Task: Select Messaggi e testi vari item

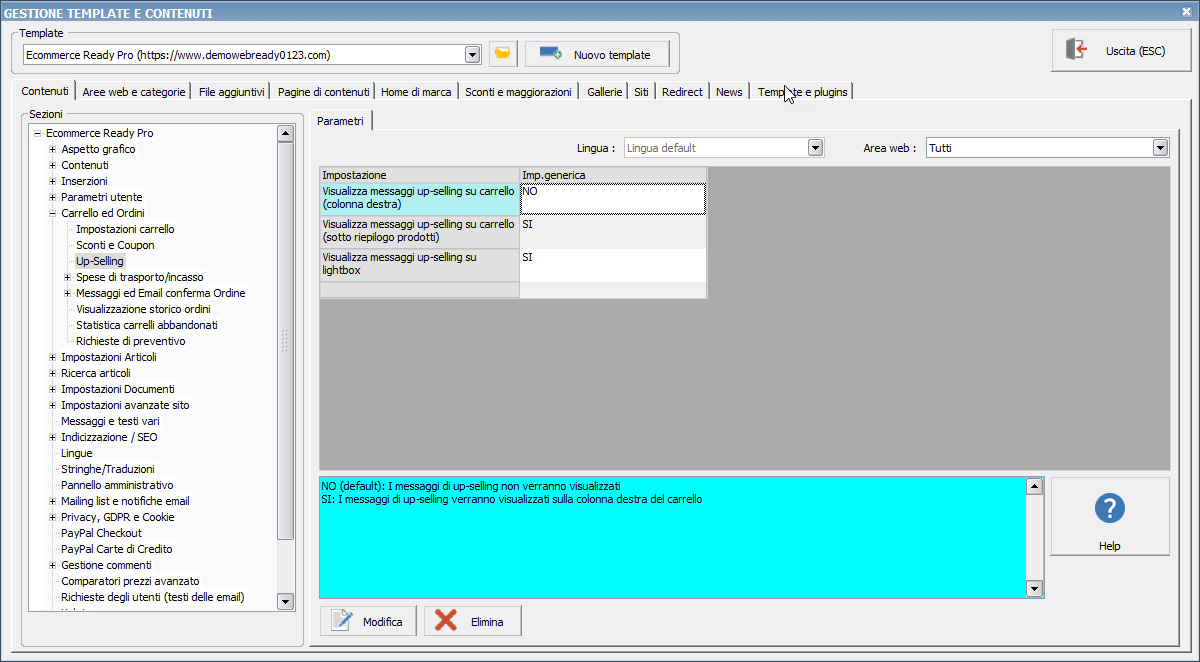Action: 110,421
